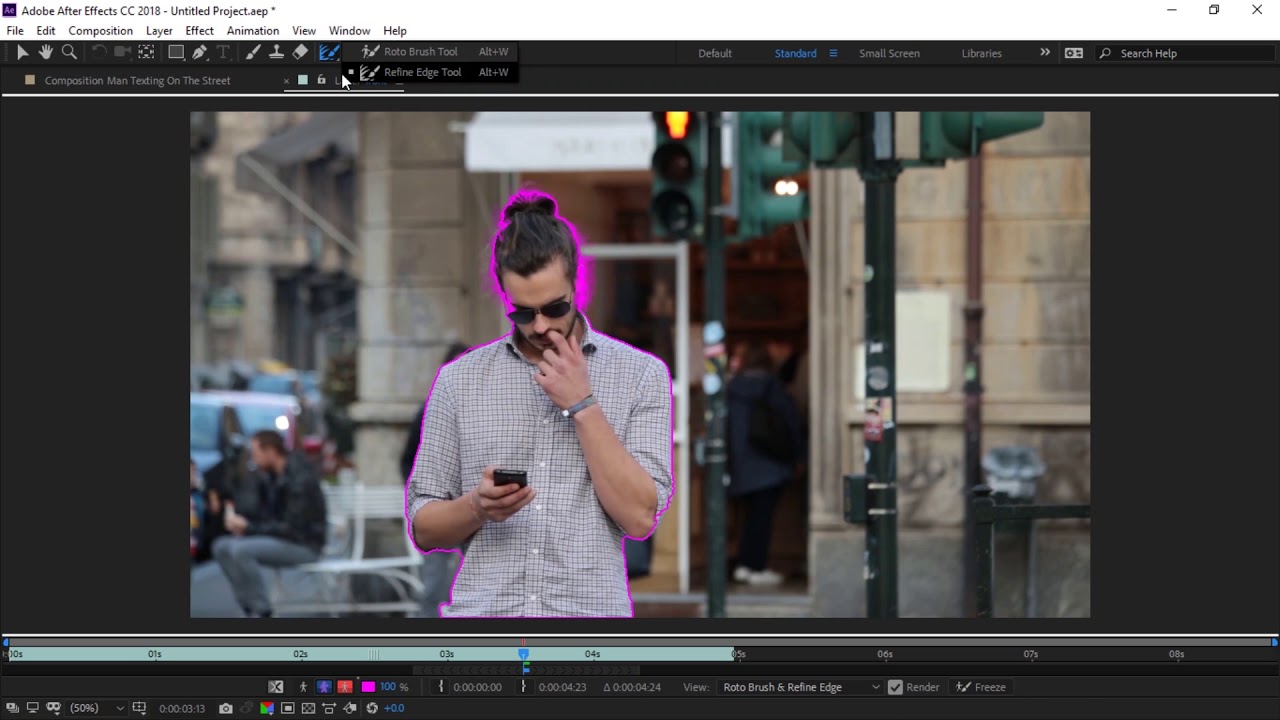This screenshot has width=1280, height=720.
Task: Open the File menu
Action: [x=15, y=31]
